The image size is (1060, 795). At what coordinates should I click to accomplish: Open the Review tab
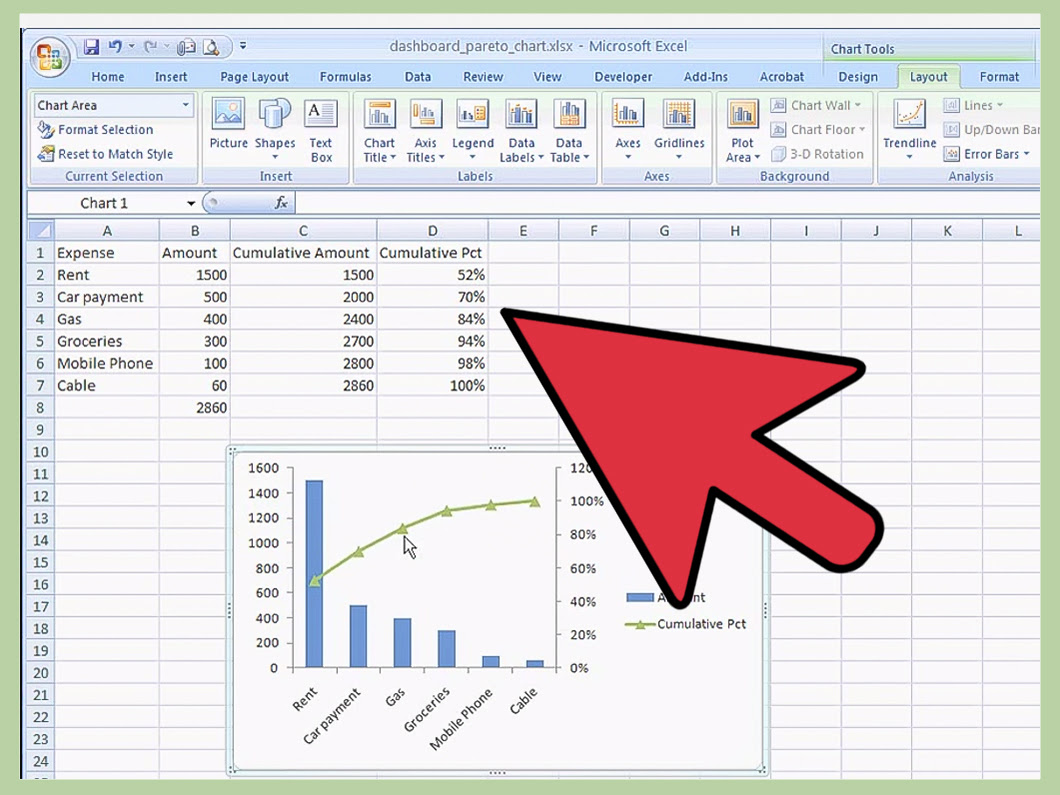[x=483, y=77]
